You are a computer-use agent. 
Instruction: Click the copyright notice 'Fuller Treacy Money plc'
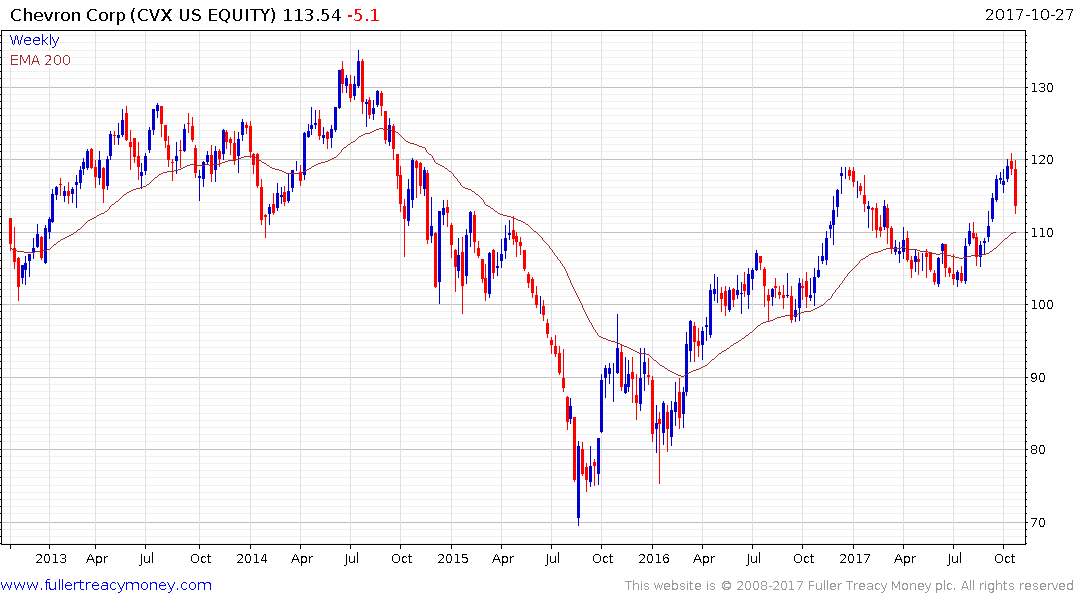[x=882, y=586]
